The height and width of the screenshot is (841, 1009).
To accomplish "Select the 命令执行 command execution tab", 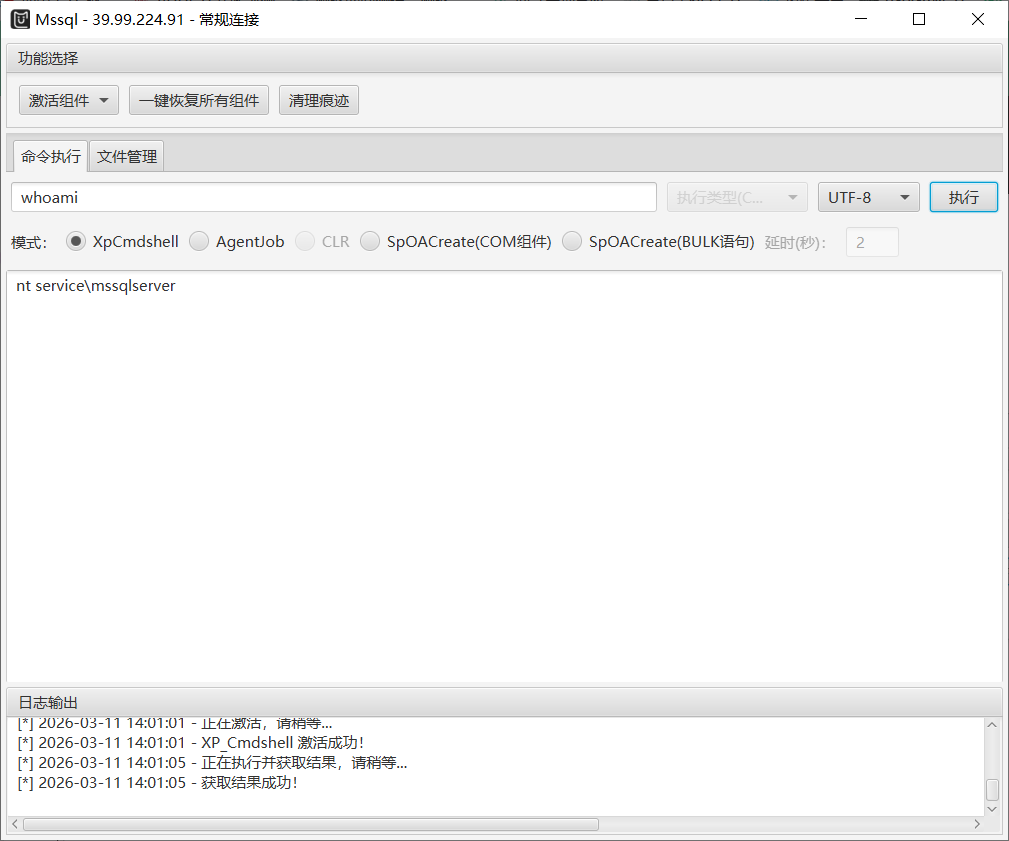I will (48, 156).
